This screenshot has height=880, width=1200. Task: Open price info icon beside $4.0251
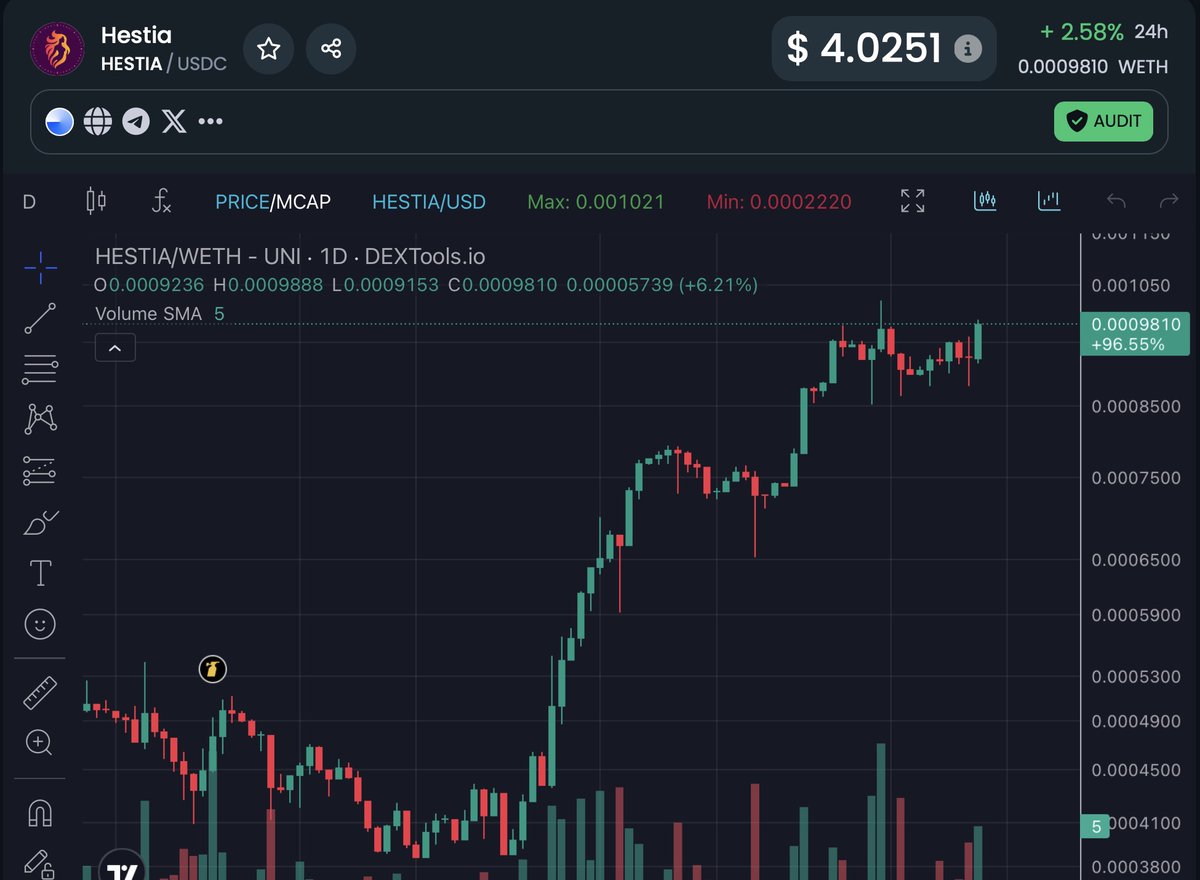click(x=967, y=48)
